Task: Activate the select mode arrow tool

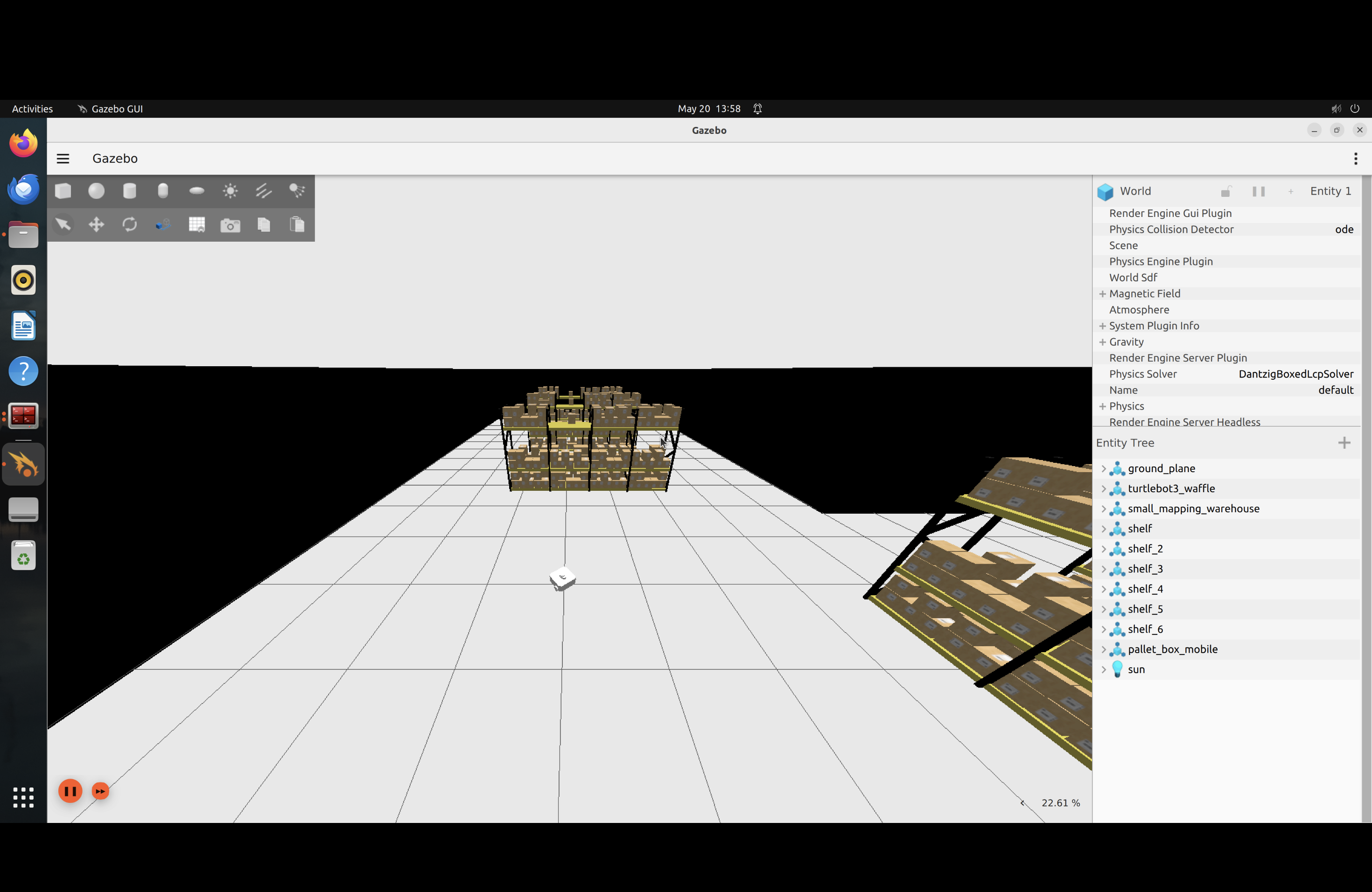Action: [63, 224]
